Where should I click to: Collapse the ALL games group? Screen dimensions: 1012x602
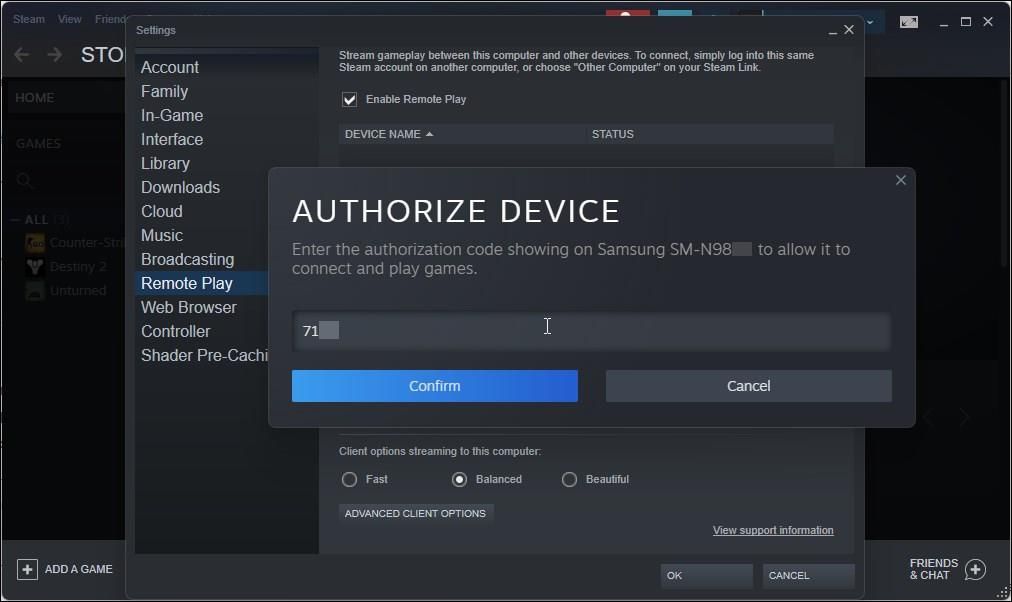coord(15,219)
